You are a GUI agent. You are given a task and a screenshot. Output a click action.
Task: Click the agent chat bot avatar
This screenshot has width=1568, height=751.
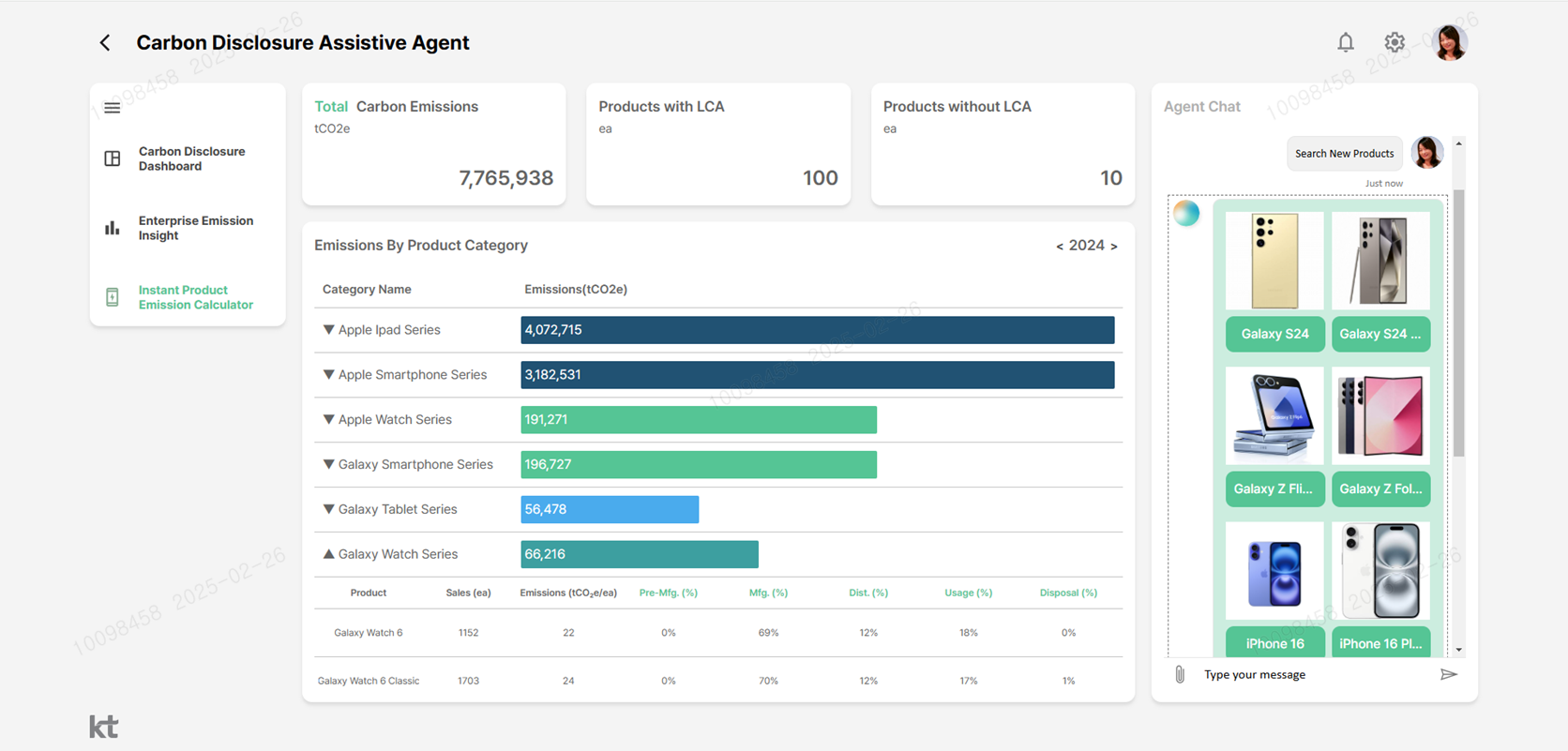(x=1186, y=214)
